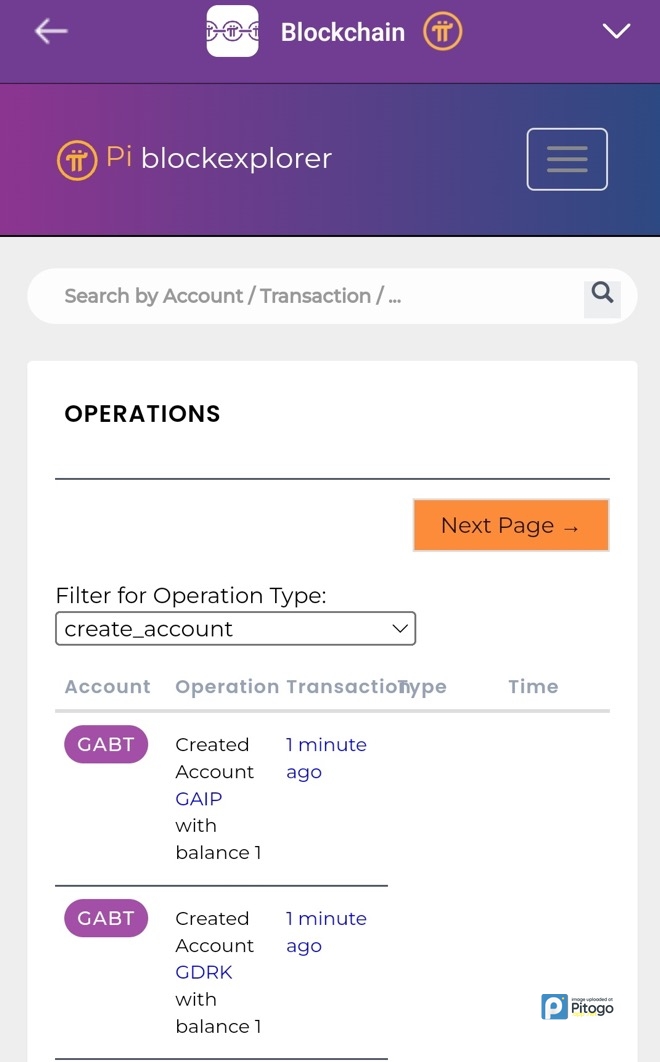The width and height of the screenshot is (660, 1062).
Task: Expand the top-right chevron down menu
Action: point(616,31)
